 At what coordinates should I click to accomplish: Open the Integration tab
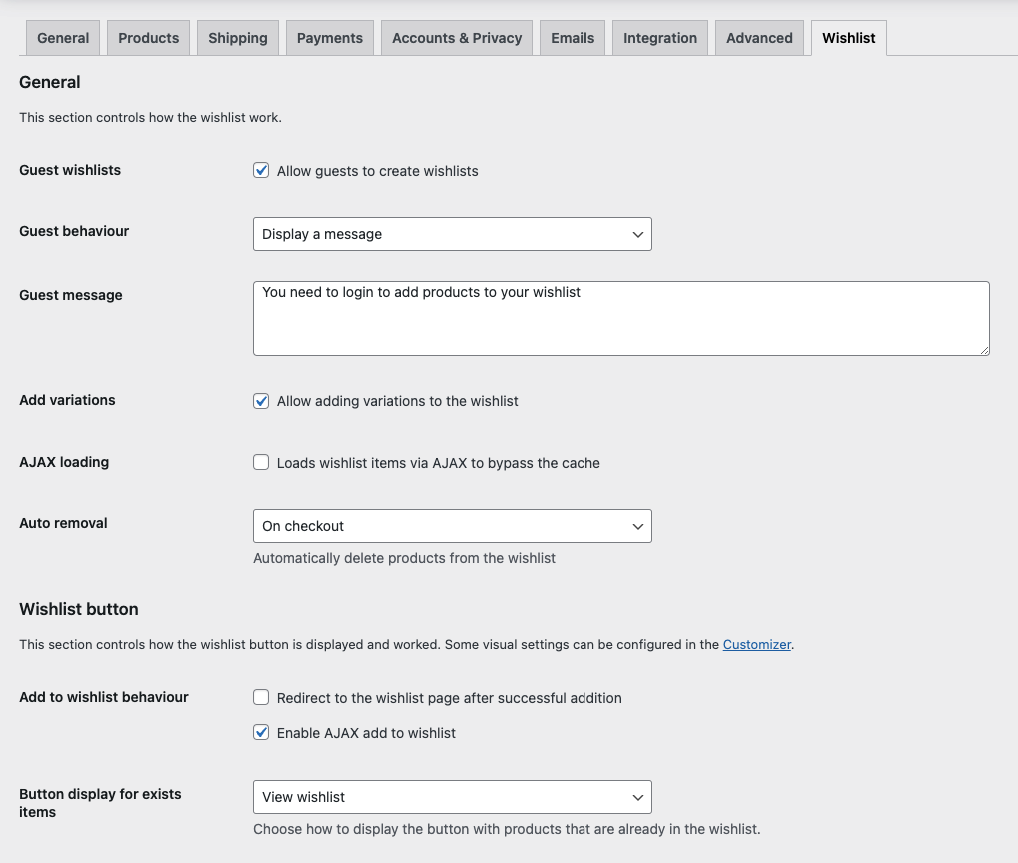660,38
